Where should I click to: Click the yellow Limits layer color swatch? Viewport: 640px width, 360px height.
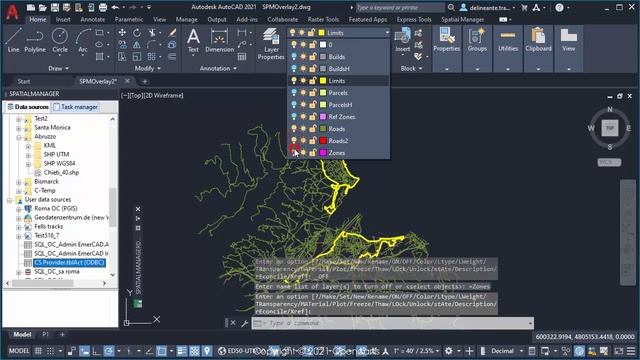click(x=323, y=81)
